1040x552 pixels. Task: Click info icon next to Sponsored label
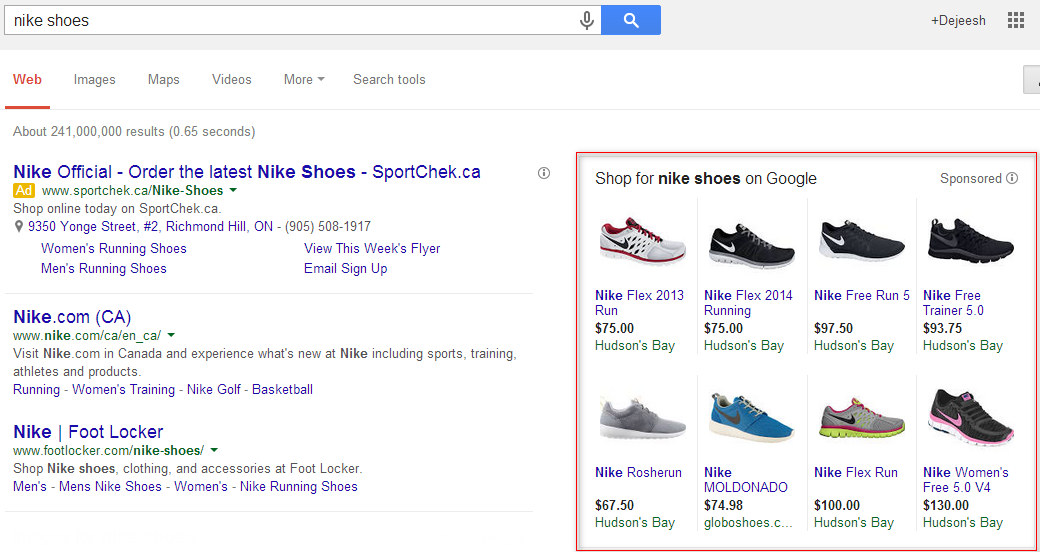1012,178
